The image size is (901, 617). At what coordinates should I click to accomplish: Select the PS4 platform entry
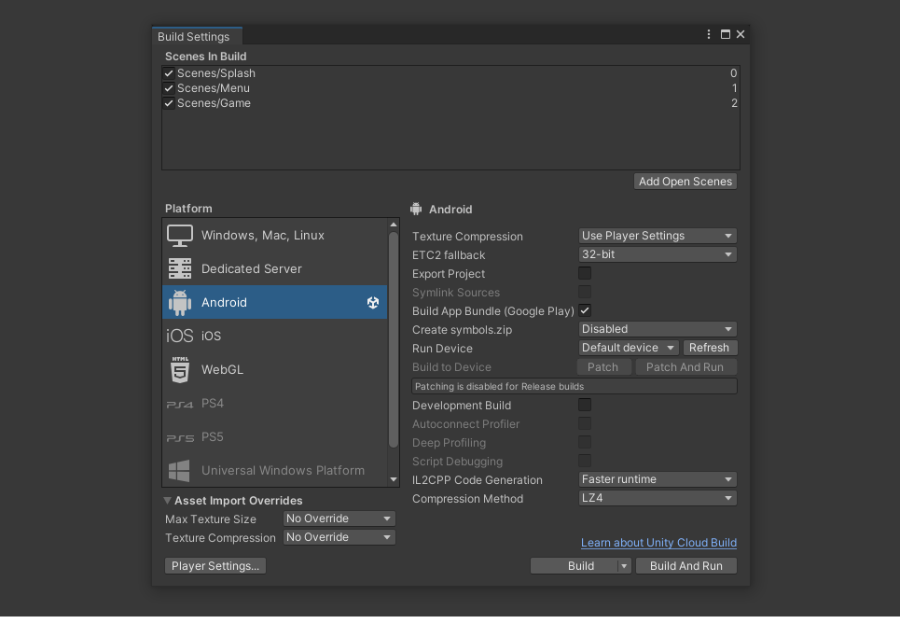tap(275, 403)
